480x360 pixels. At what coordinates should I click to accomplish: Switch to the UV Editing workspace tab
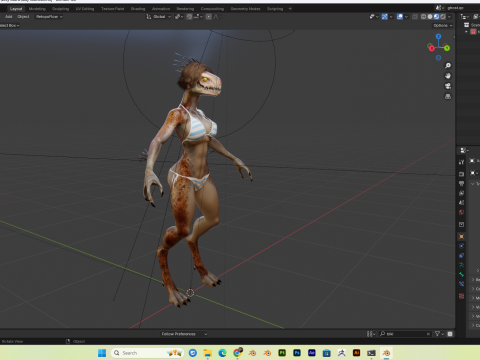(x=85, y=9)
